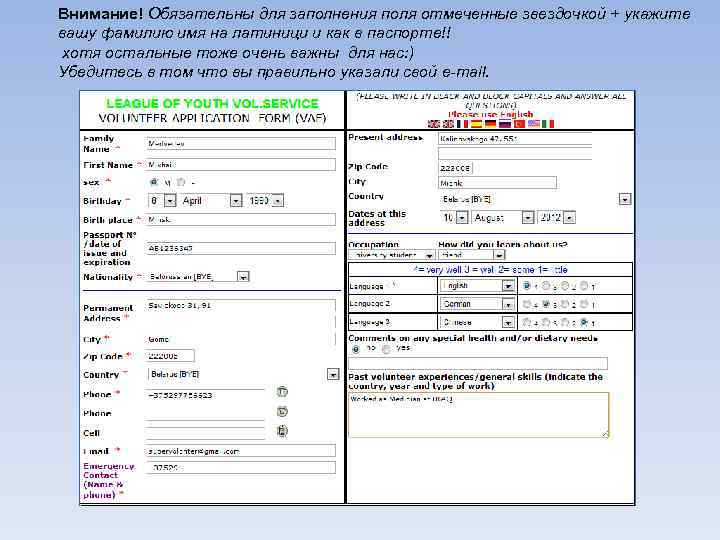Select 'yes' for special health needs
The width and height of the screenshot is (720, 540).
(x=387, y=349)
